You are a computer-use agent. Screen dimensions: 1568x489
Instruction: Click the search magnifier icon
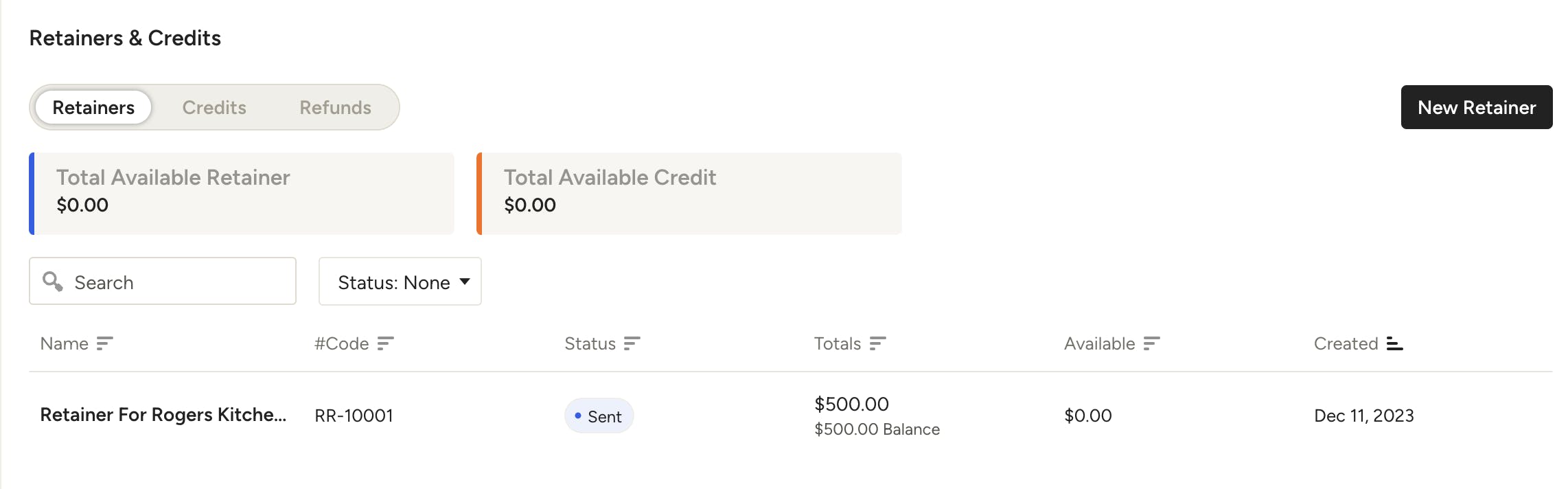pos(54,282)
